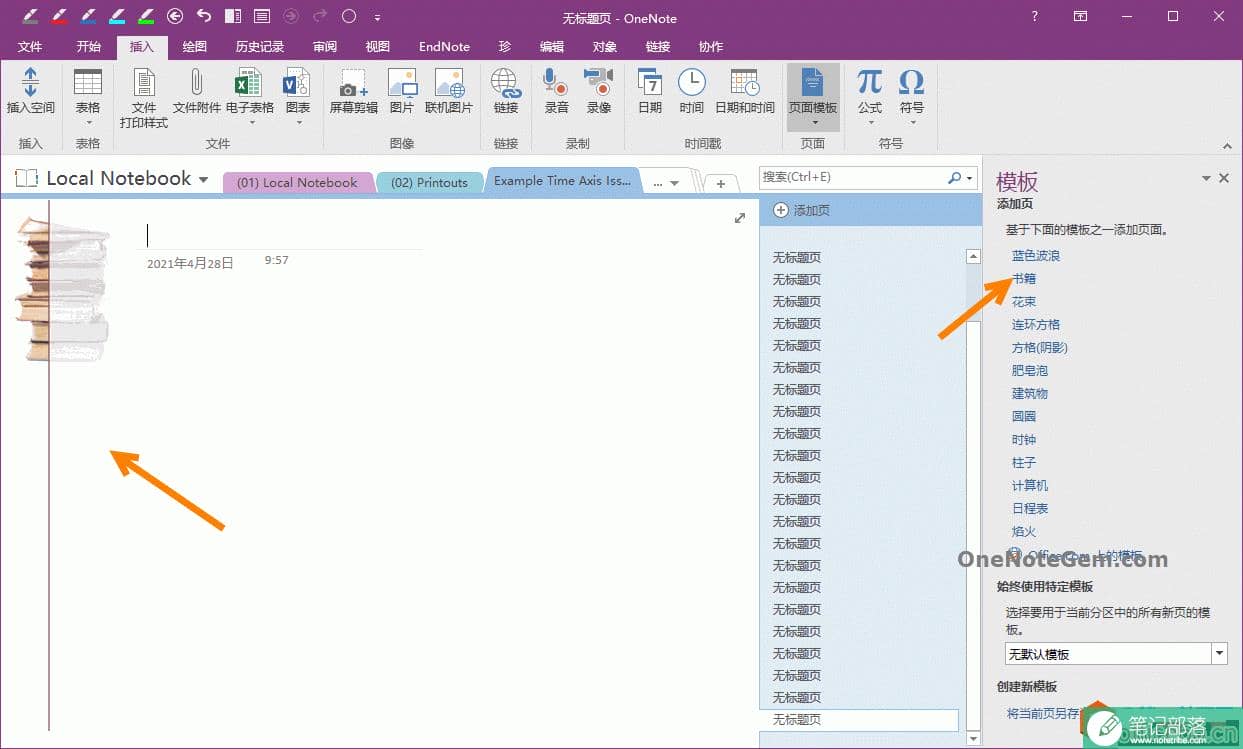Apply the 方格(阴影) template

1040,347
